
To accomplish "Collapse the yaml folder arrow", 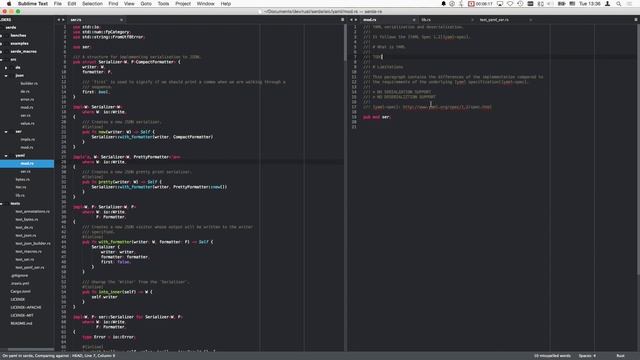I will pos(6,156).
